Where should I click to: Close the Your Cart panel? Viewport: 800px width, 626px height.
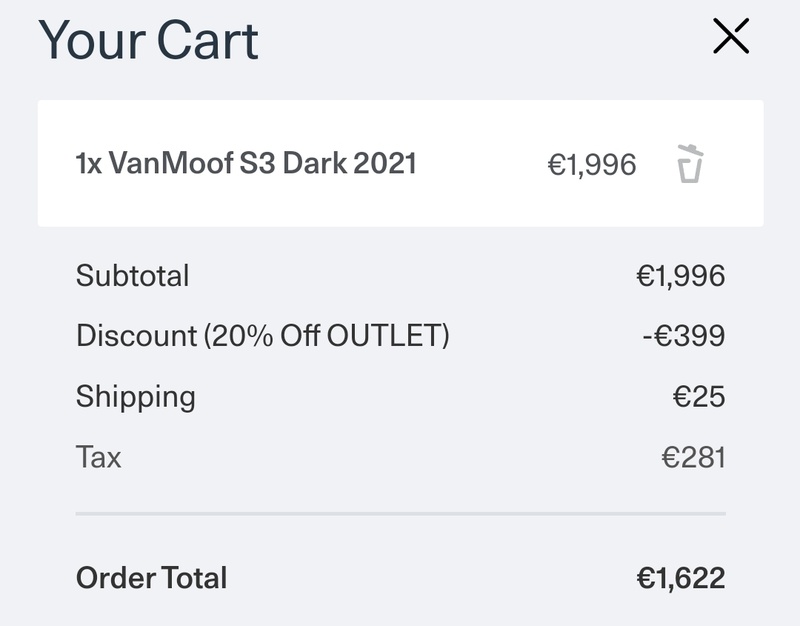tap(731, 36)
